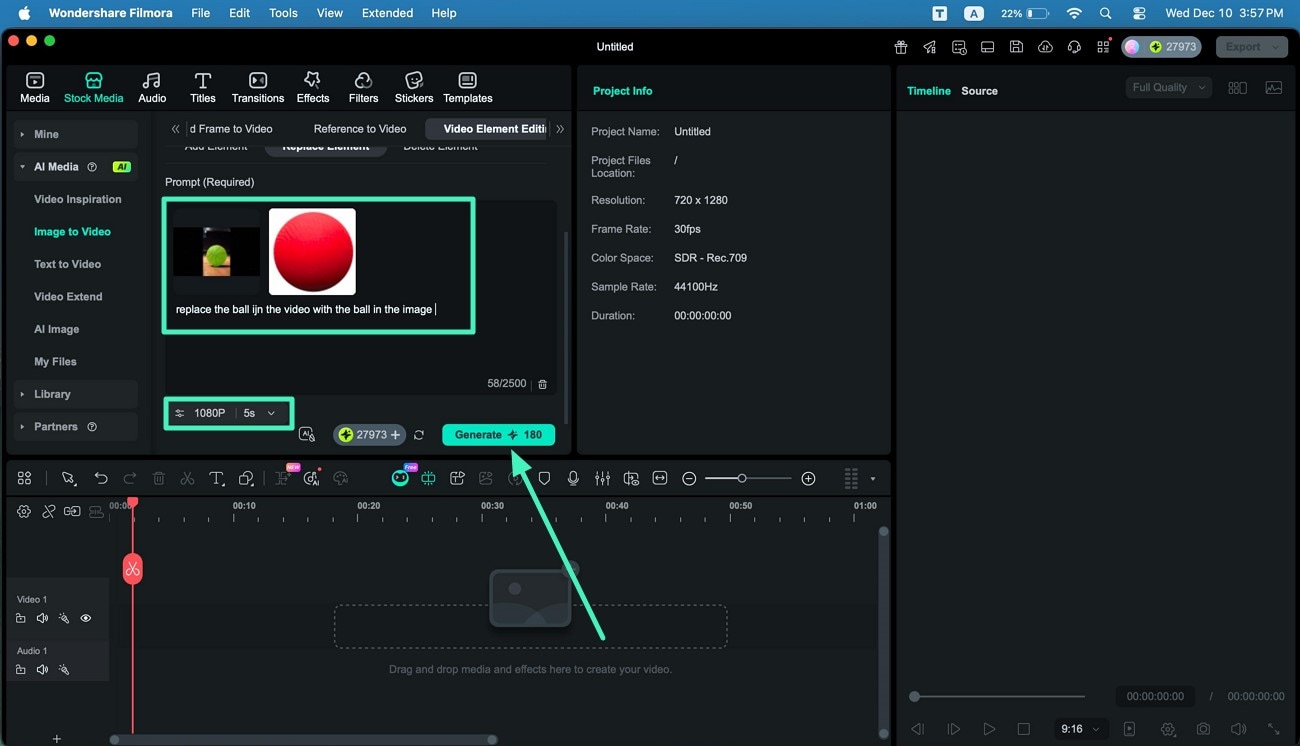The image size is (1300, 746).
Task: Open the audio mixer panel
Action: tap(602, 478)
